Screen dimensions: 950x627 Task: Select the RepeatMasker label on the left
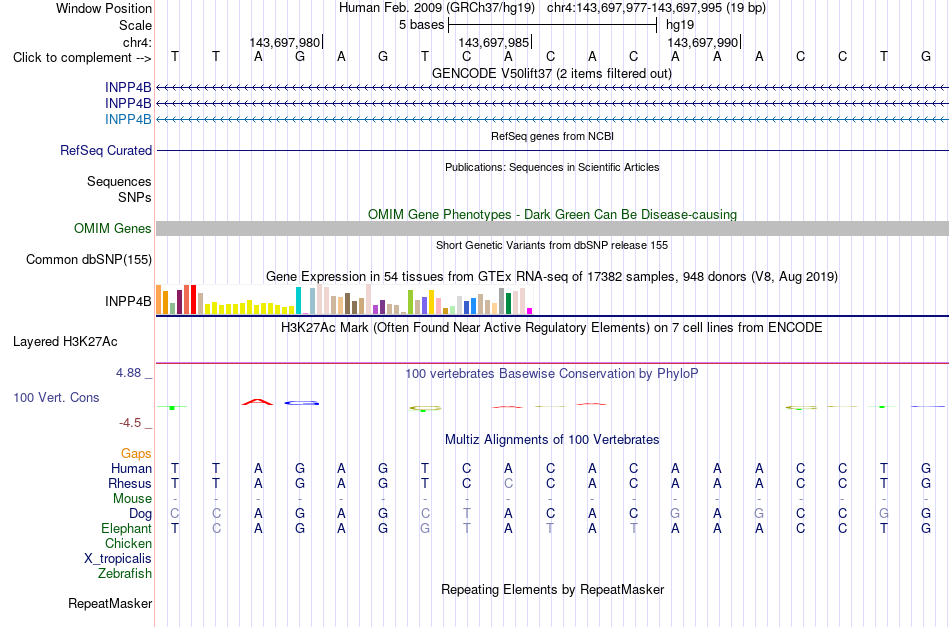pyautogui.click(x=110, y=603)
